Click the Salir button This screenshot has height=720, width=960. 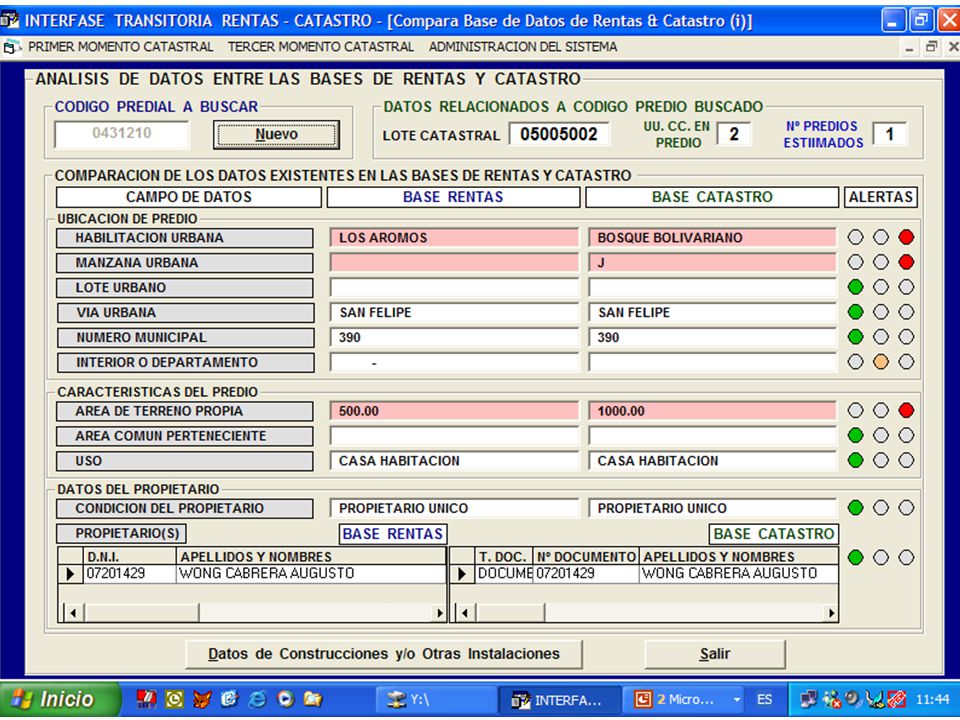714,654
